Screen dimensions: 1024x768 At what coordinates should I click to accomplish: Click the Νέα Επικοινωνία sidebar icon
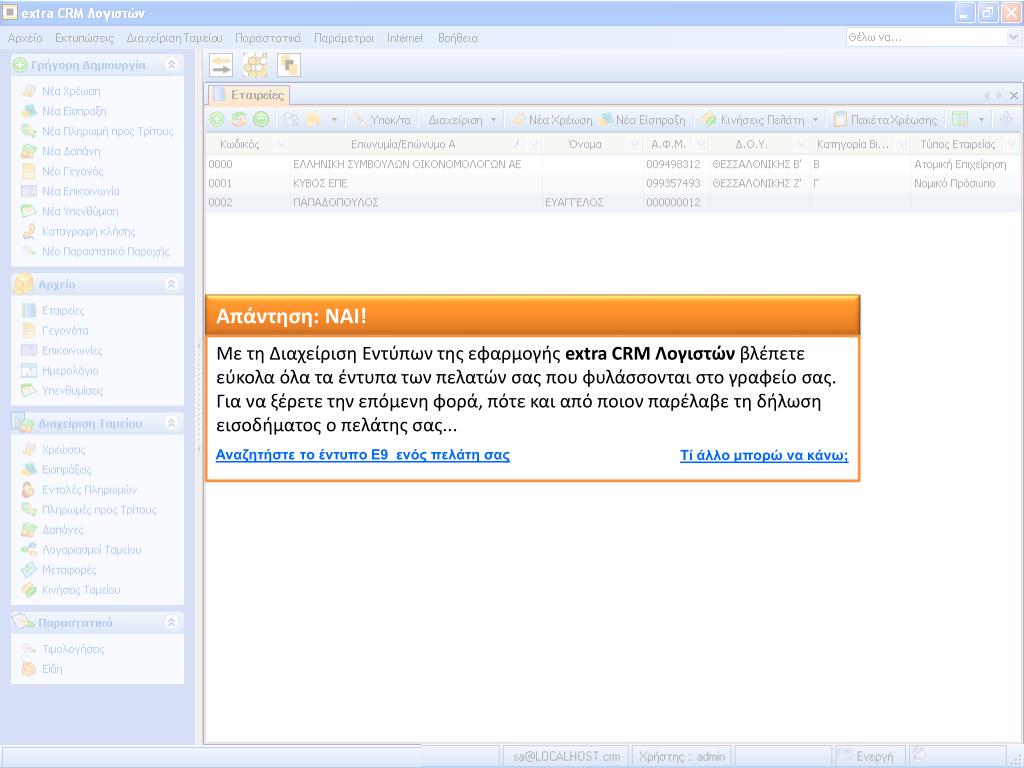click(x=29, y=191)
